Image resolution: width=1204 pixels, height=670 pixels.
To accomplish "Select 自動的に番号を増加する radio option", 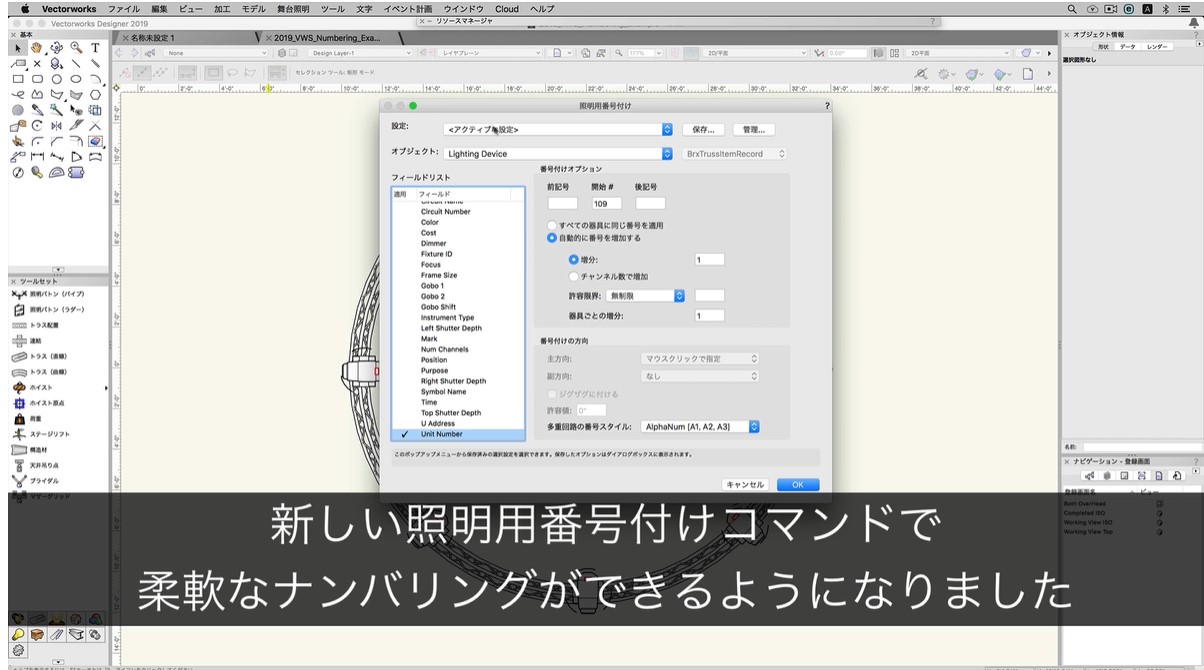I will tap(552, 238).
